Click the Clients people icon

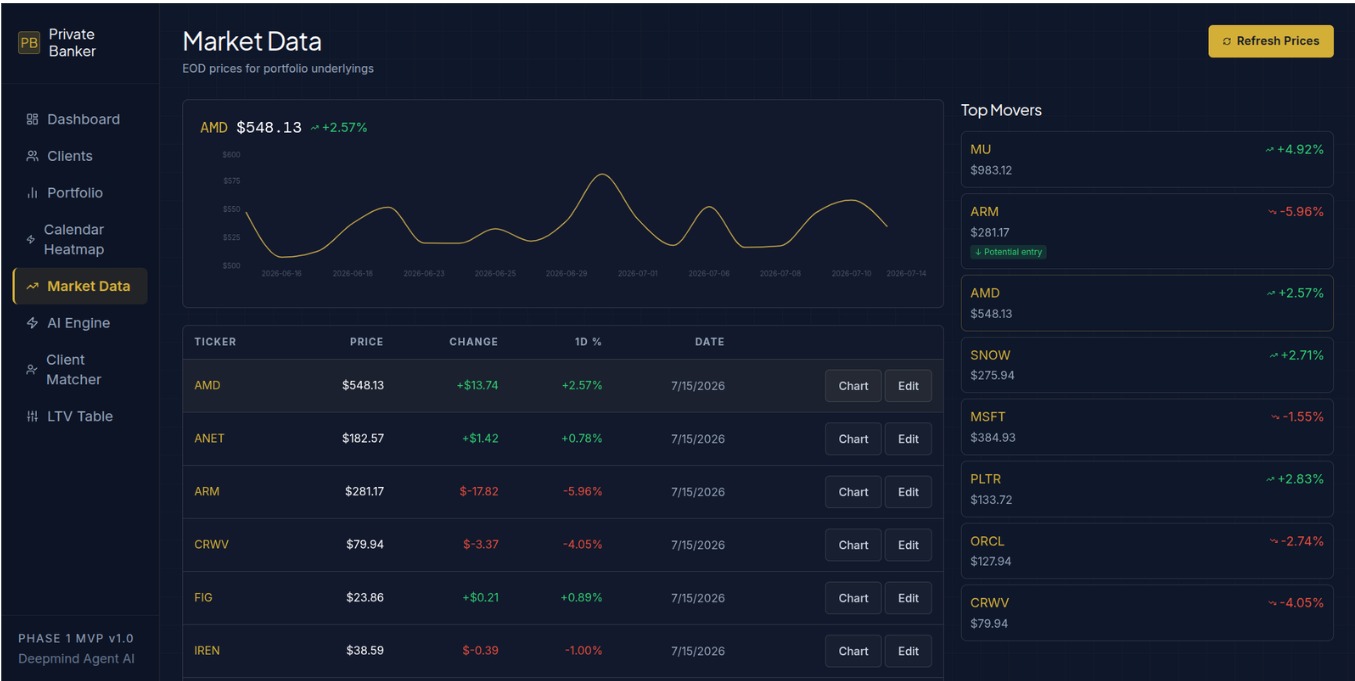tap(32, 156)
